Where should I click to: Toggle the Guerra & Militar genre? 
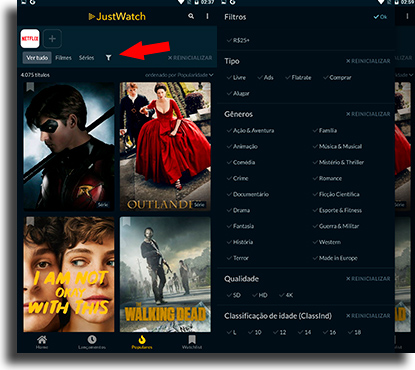(336, 226)
